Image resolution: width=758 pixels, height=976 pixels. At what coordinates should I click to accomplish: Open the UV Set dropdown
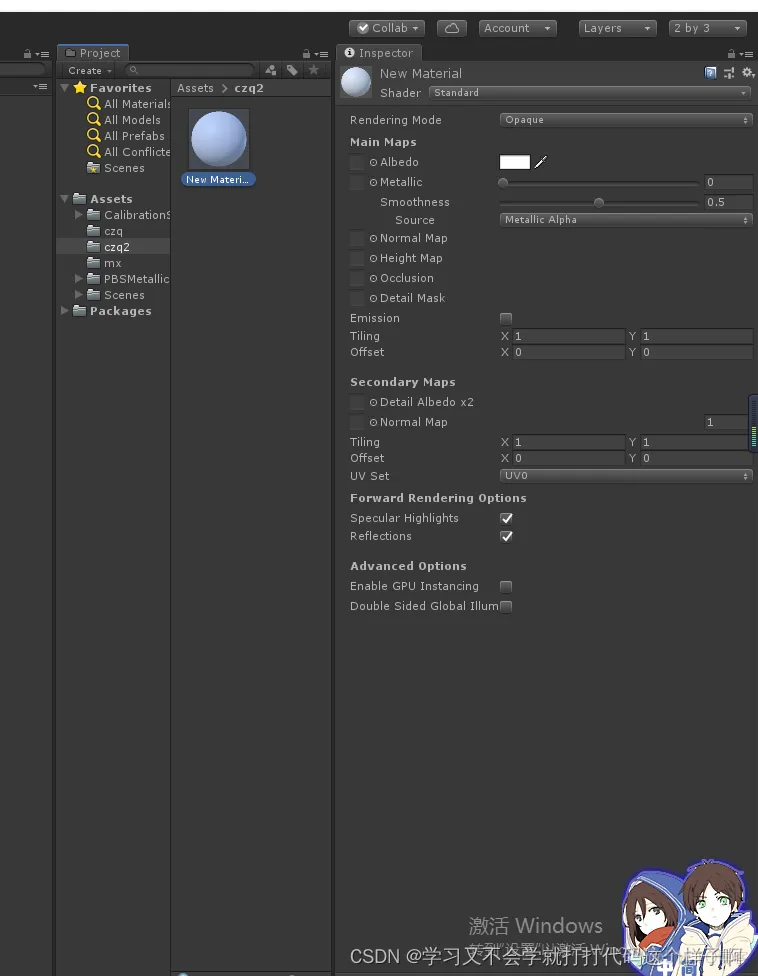(x=626, y=476)
